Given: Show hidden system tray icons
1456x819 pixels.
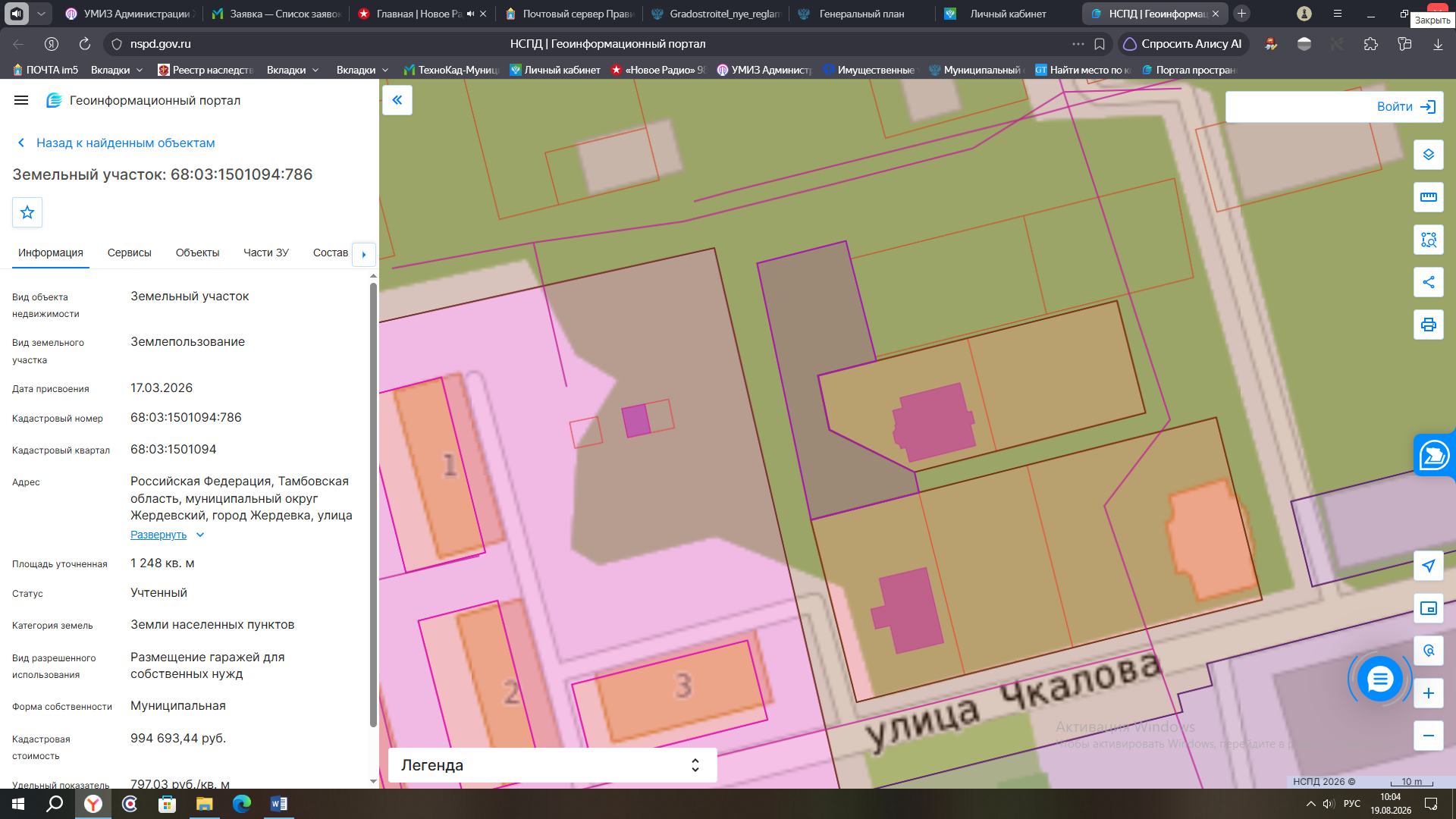Looking at the screenshot, I should click(1310, 804).
